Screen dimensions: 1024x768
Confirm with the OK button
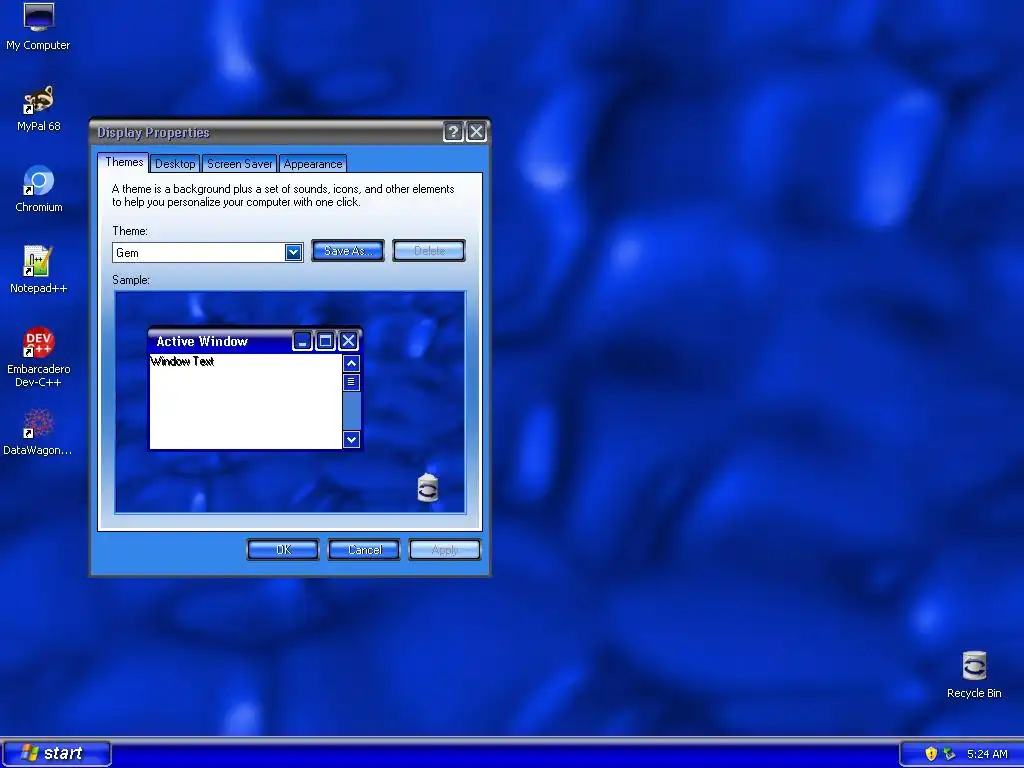[283, 550]
